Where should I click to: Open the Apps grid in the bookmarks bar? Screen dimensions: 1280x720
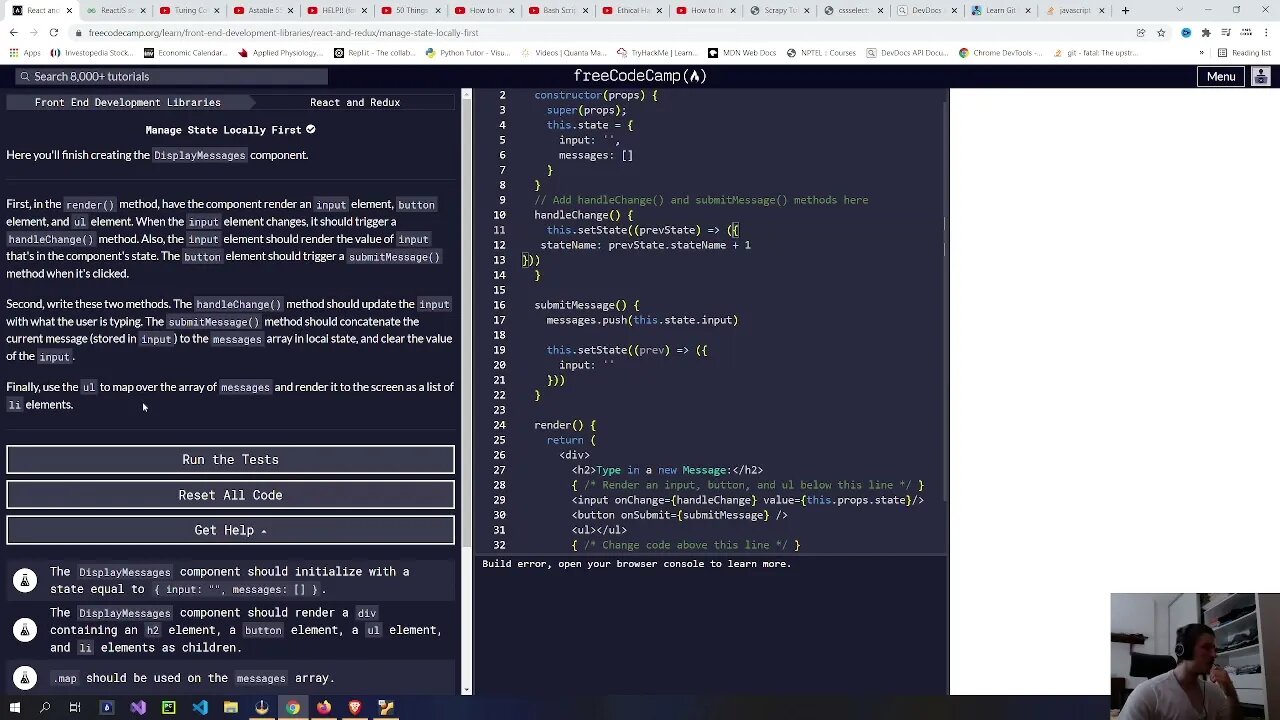[x=24, y=53]
